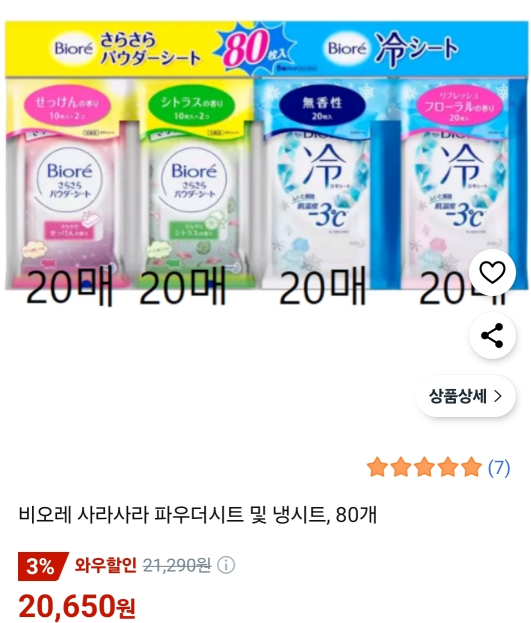The width and height of the screenshot is (531, 623).
Task: Tap the Bioré logo on yellow banner
Action: (74, 48)
